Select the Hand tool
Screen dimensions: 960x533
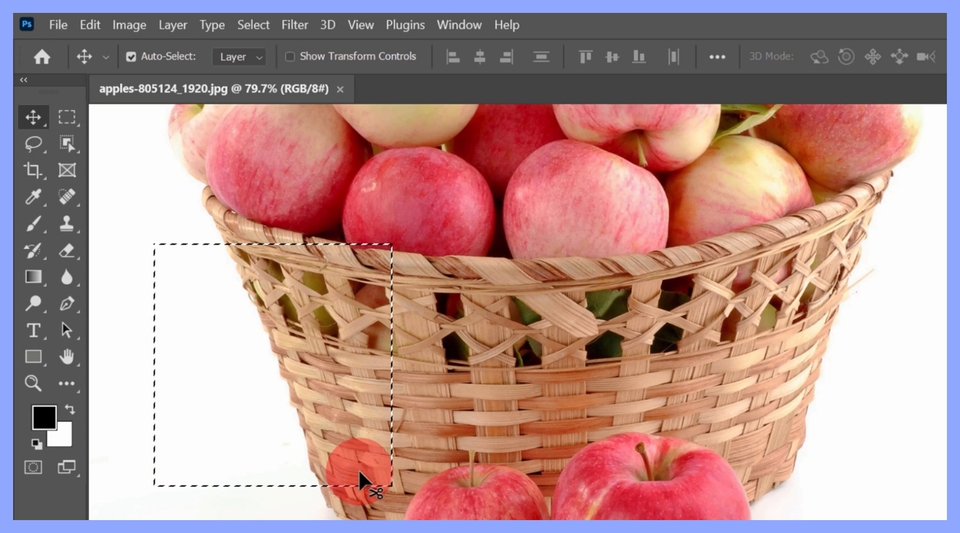point(67,357)
